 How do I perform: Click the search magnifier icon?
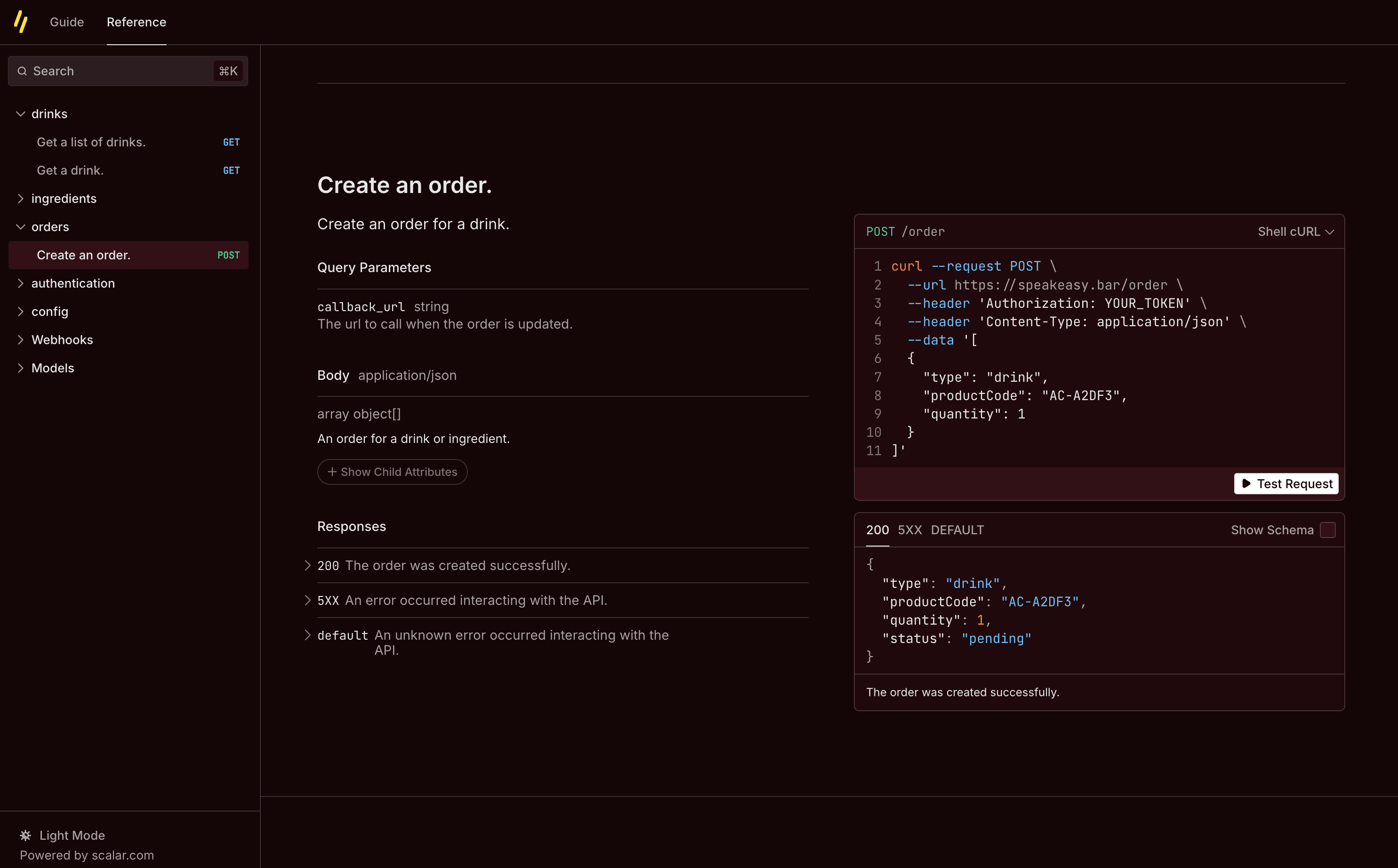click(x=23, y=71)
